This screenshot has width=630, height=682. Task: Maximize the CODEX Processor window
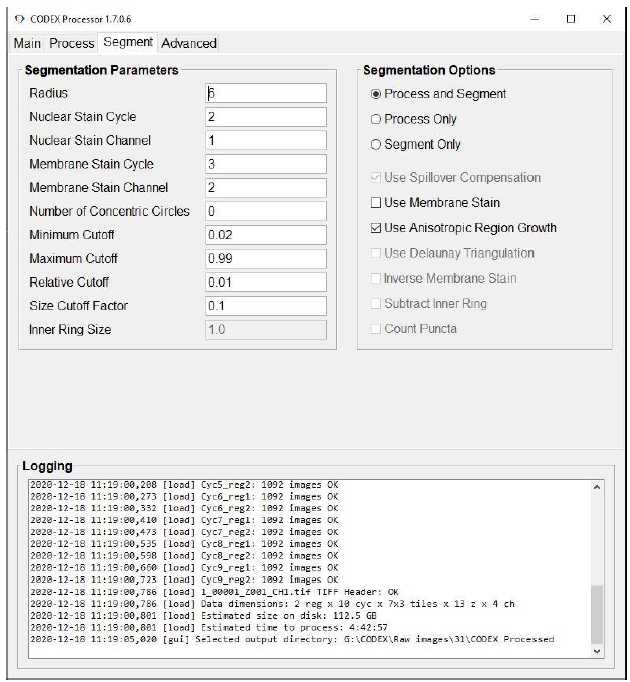[571, 19]
